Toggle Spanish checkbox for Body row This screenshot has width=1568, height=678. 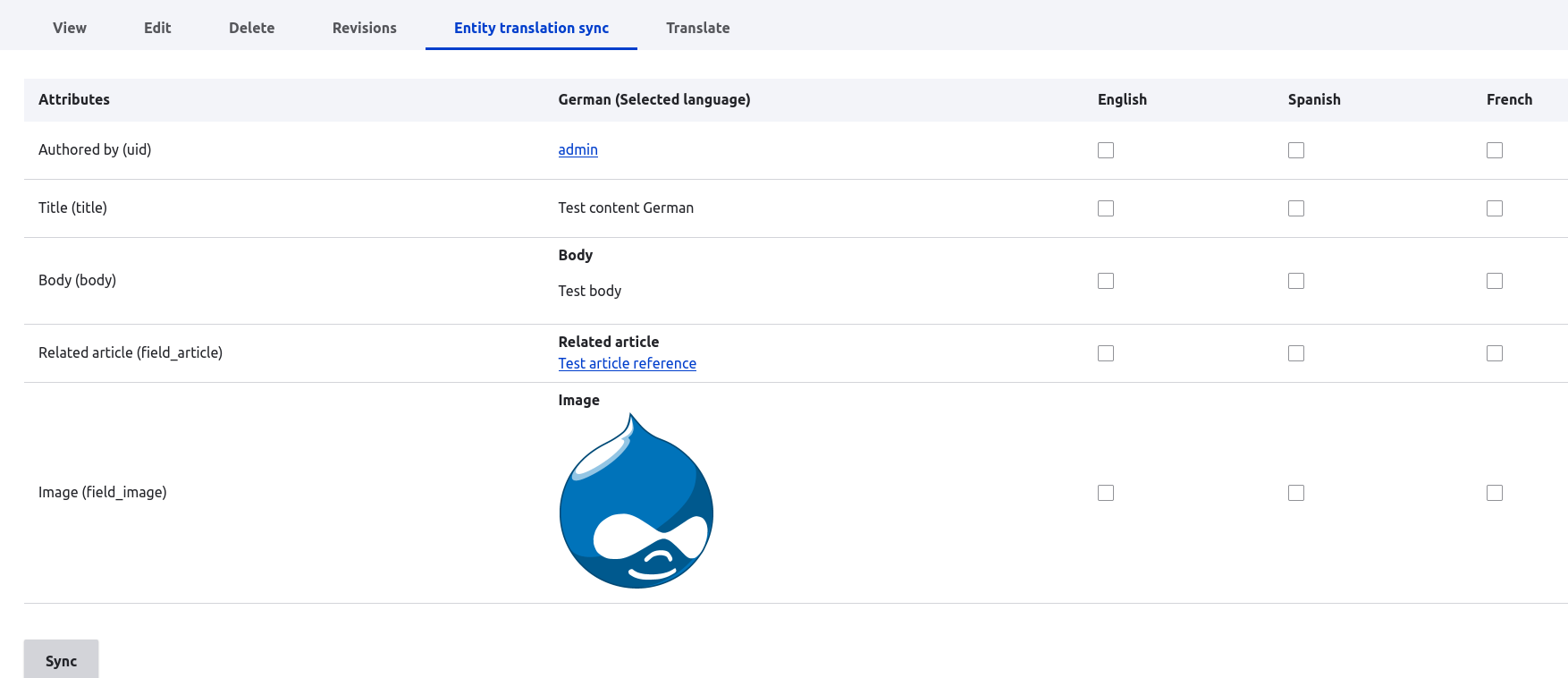pos(1296,281)
